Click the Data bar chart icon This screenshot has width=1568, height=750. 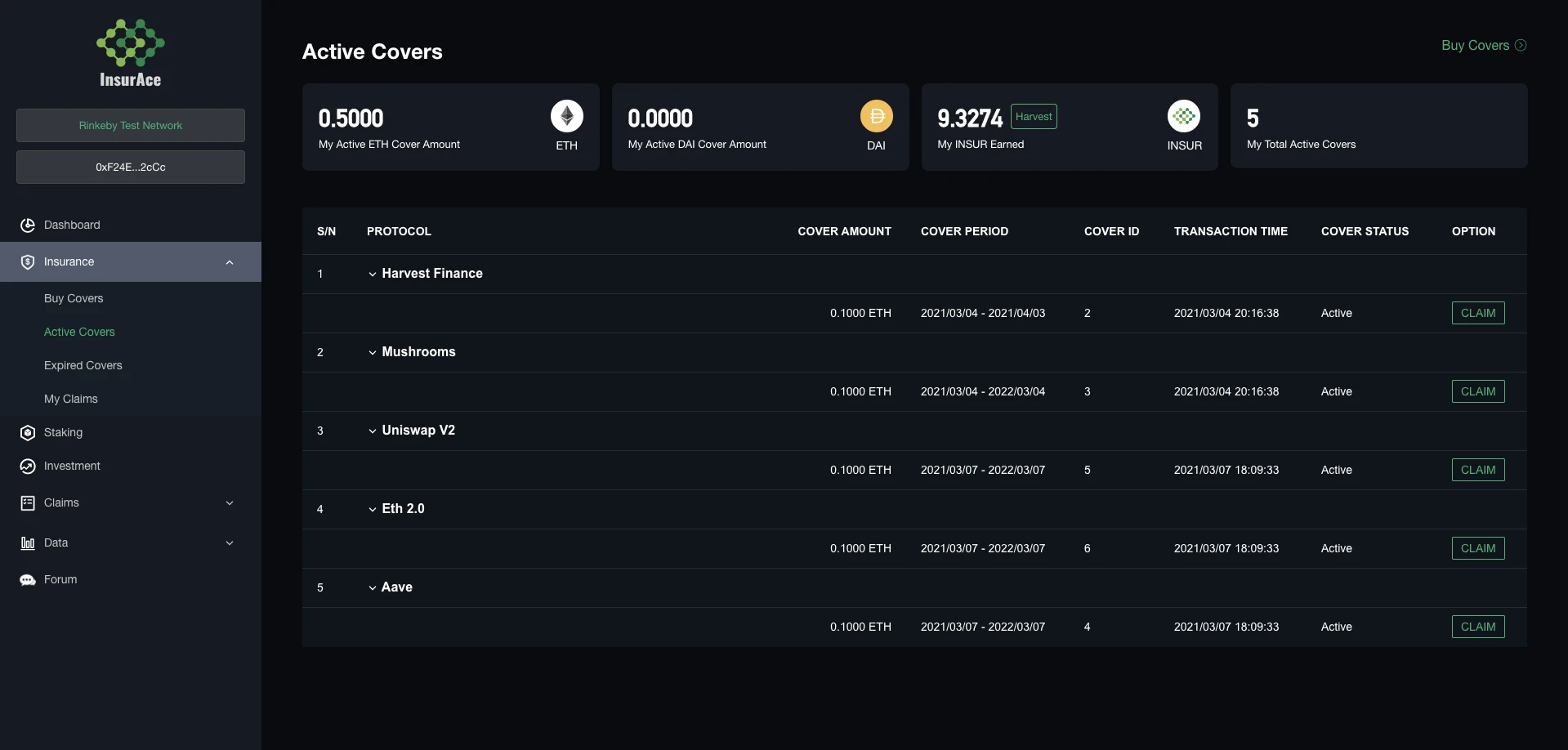pyautogui.click(x=28, y=542)
